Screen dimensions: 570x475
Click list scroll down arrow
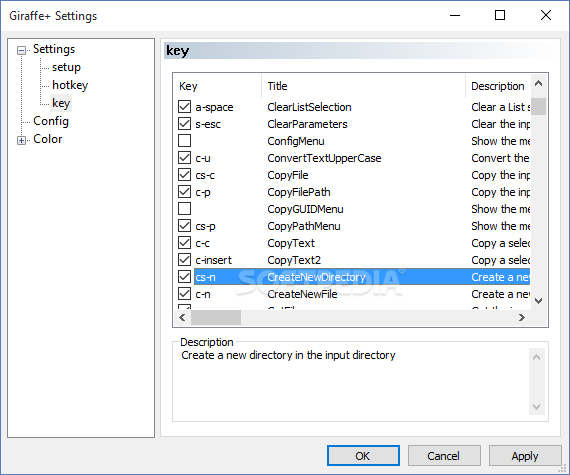(x=538, y=301)
